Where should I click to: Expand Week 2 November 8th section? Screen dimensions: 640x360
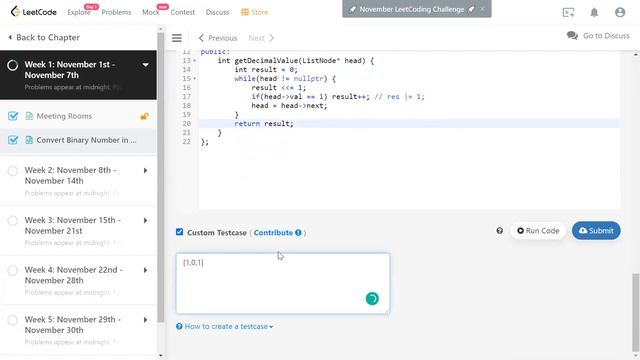(x=145, y=171)
